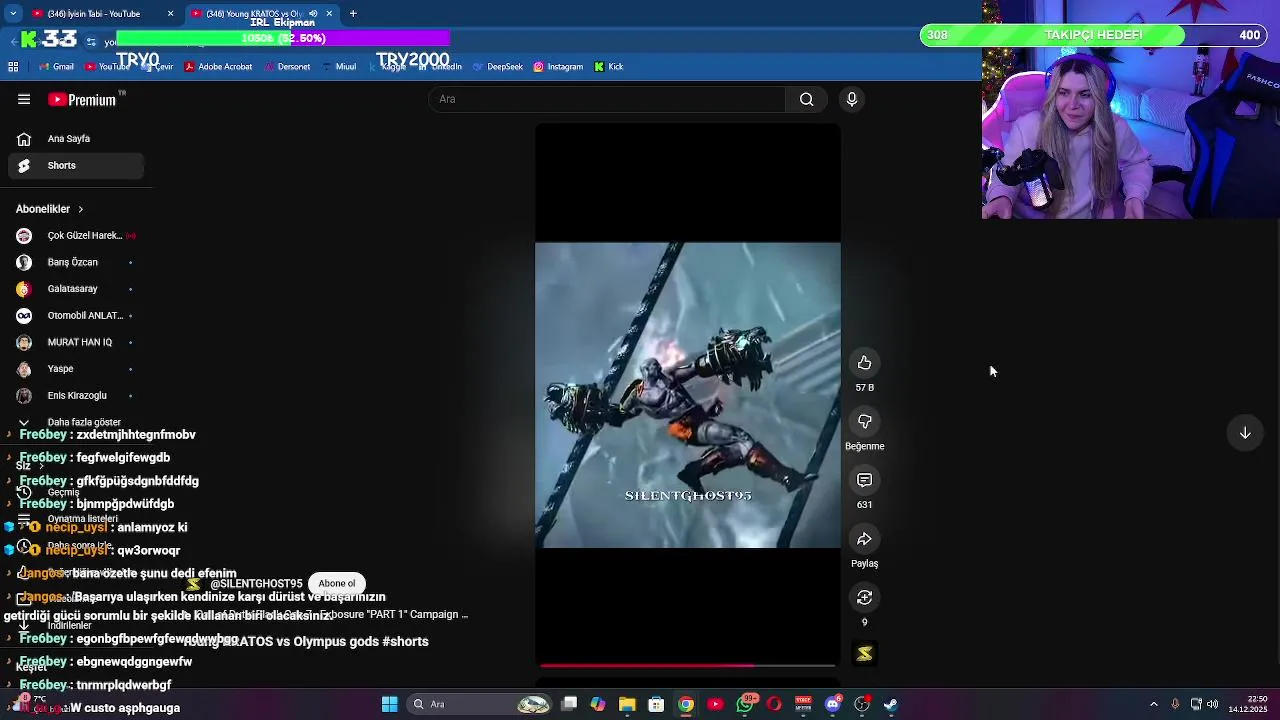The image size is (1280, 720).
Task: Click the search magnifier button
Action: [806, 99]
